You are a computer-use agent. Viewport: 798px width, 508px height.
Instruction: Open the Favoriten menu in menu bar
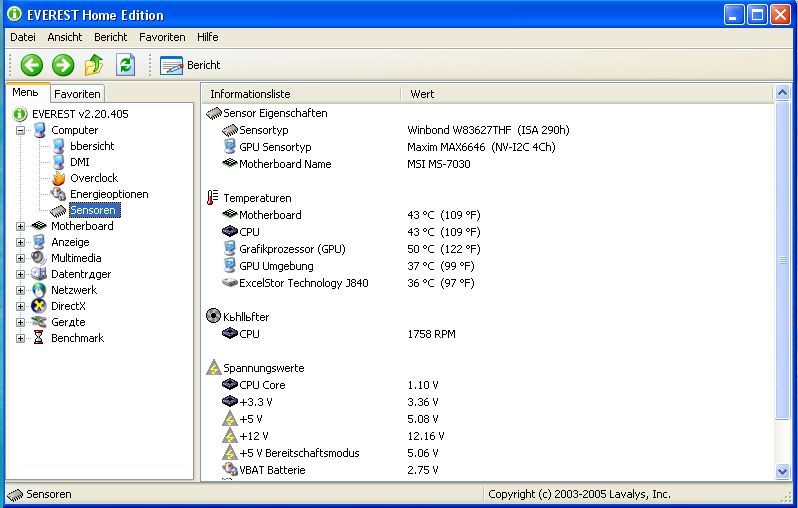click(162, 37)
